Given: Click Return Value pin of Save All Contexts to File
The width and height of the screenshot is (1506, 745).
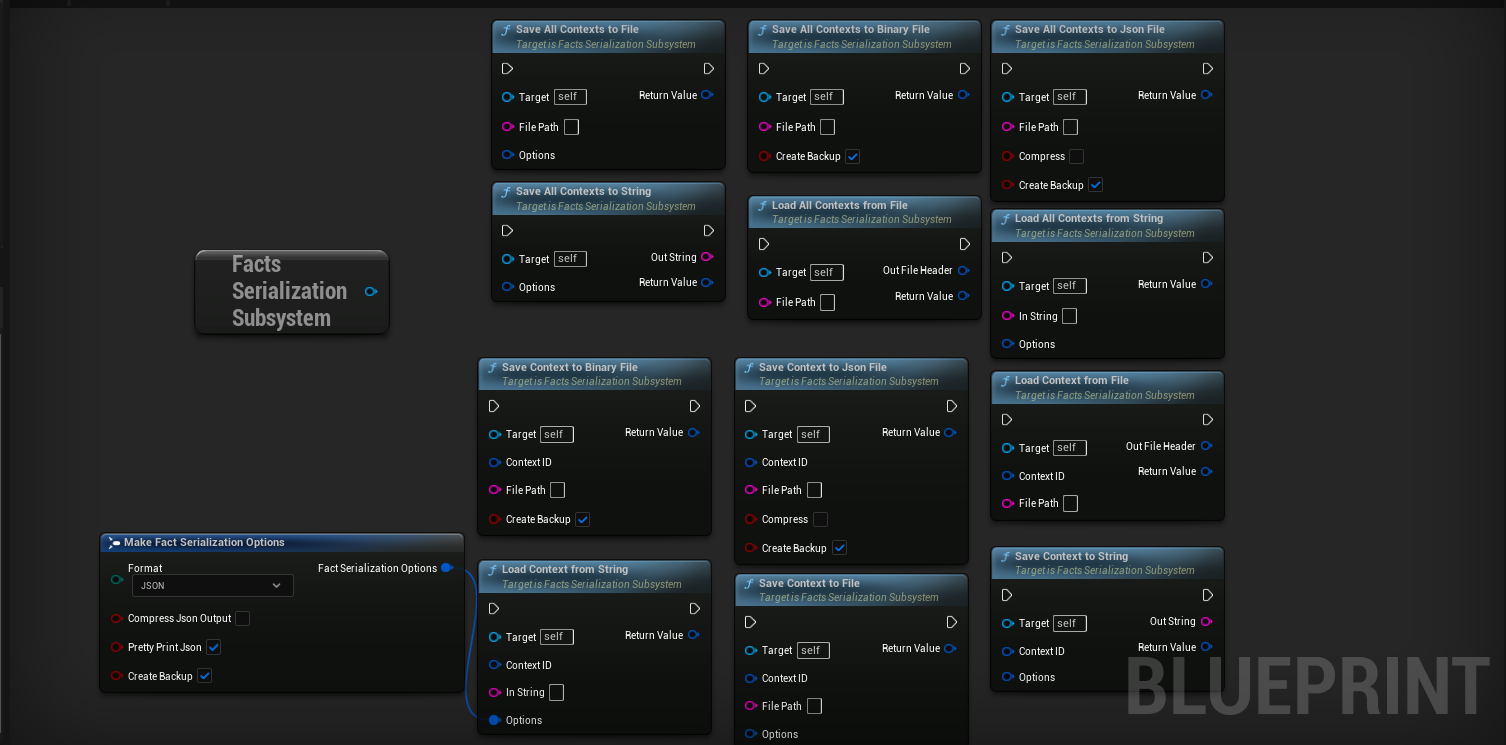Looking at the screenshot, I should (707, 95).
